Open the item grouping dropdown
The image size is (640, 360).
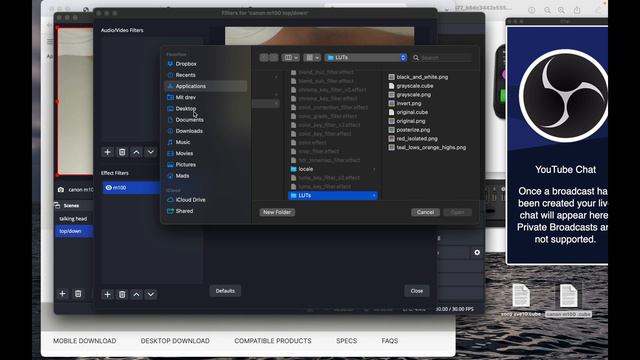tap(312, 58)
